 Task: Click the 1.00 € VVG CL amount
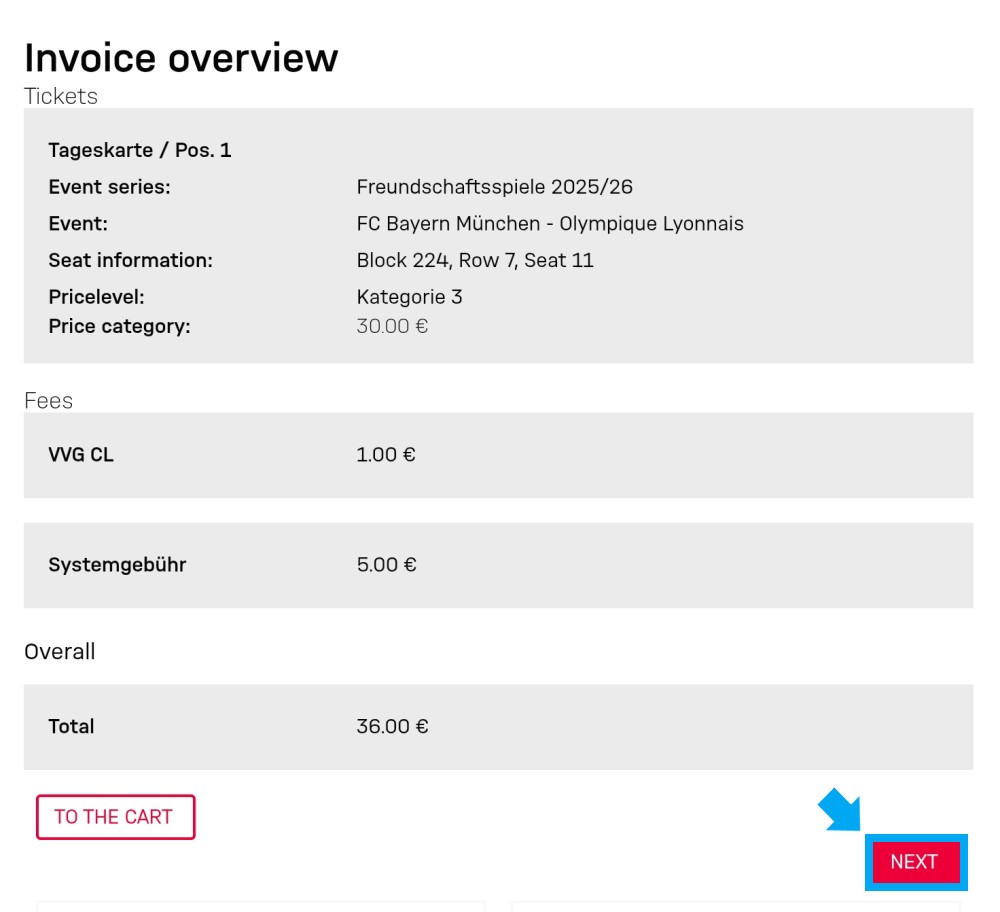386,455
